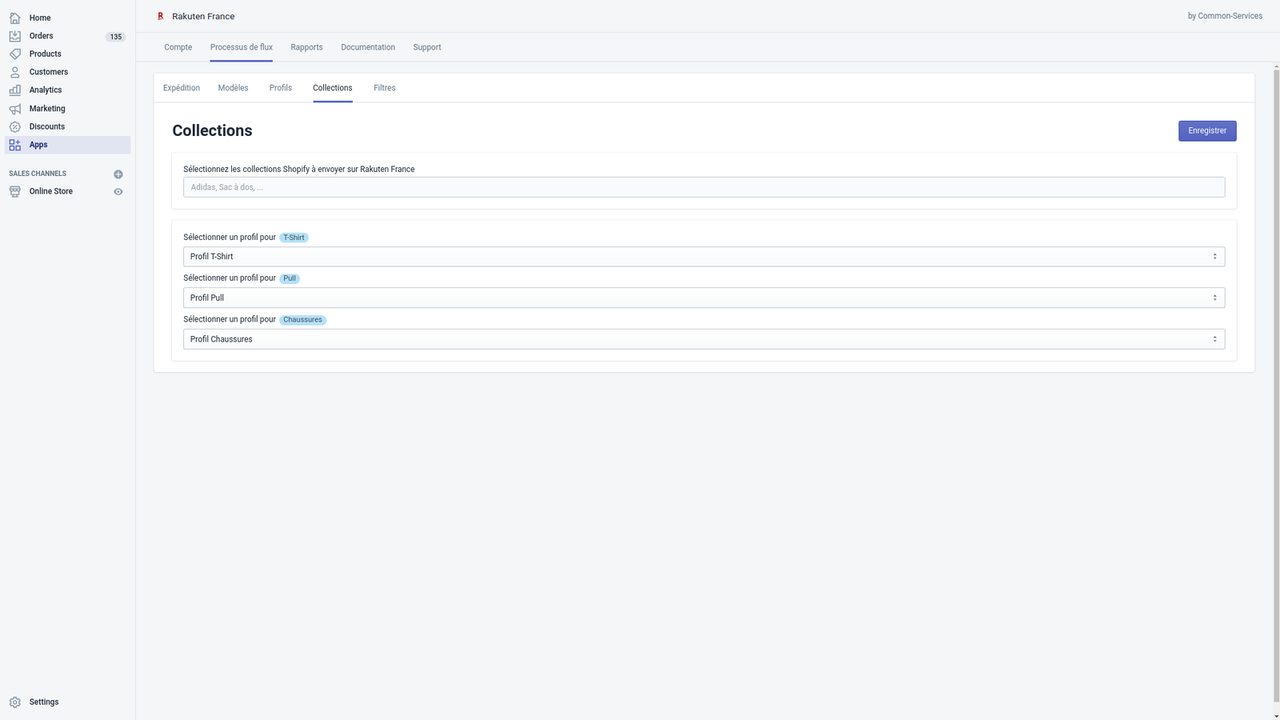
Task: Open Analytics from the sidebar
Action: point(14,89)
